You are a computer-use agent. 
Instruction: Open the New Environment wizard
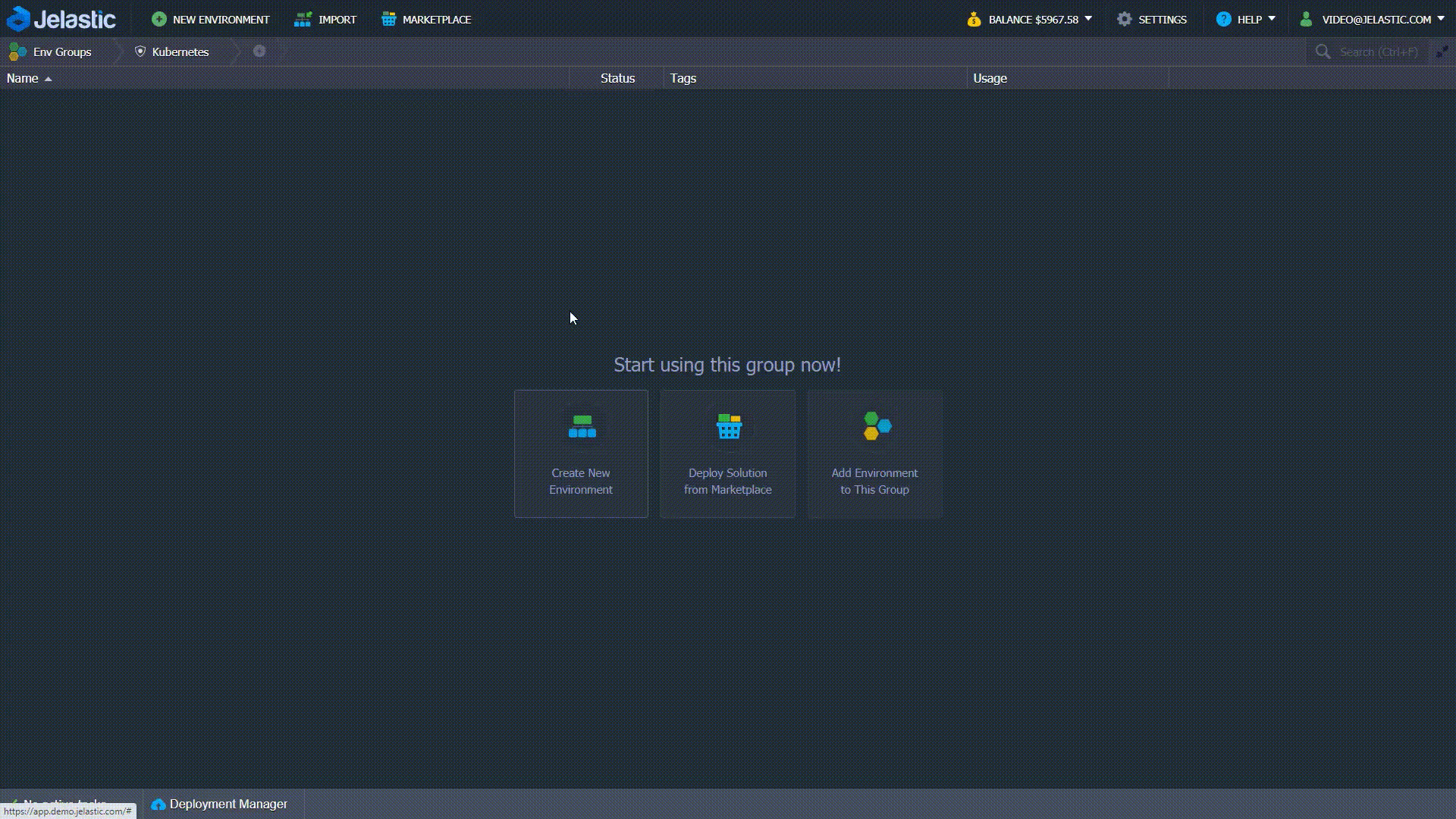point(210,20)
